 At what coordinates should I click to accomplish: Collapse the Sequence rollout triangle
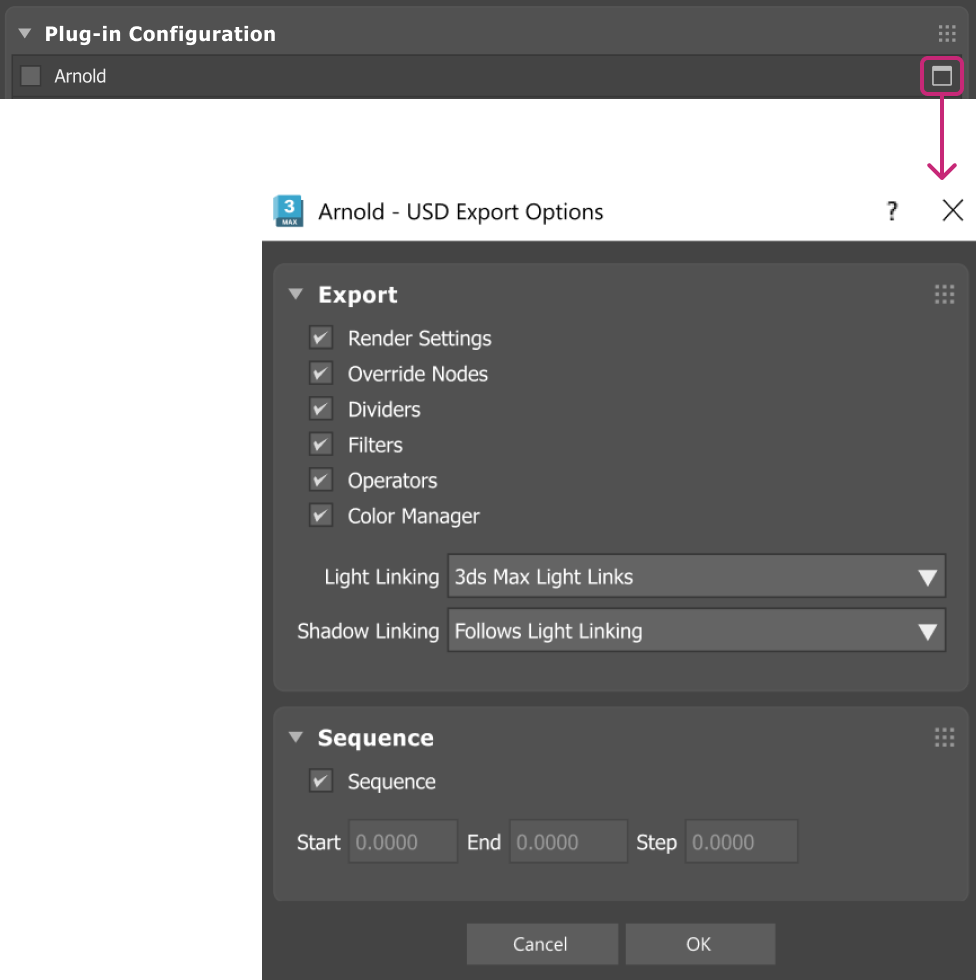click(296, 737)
